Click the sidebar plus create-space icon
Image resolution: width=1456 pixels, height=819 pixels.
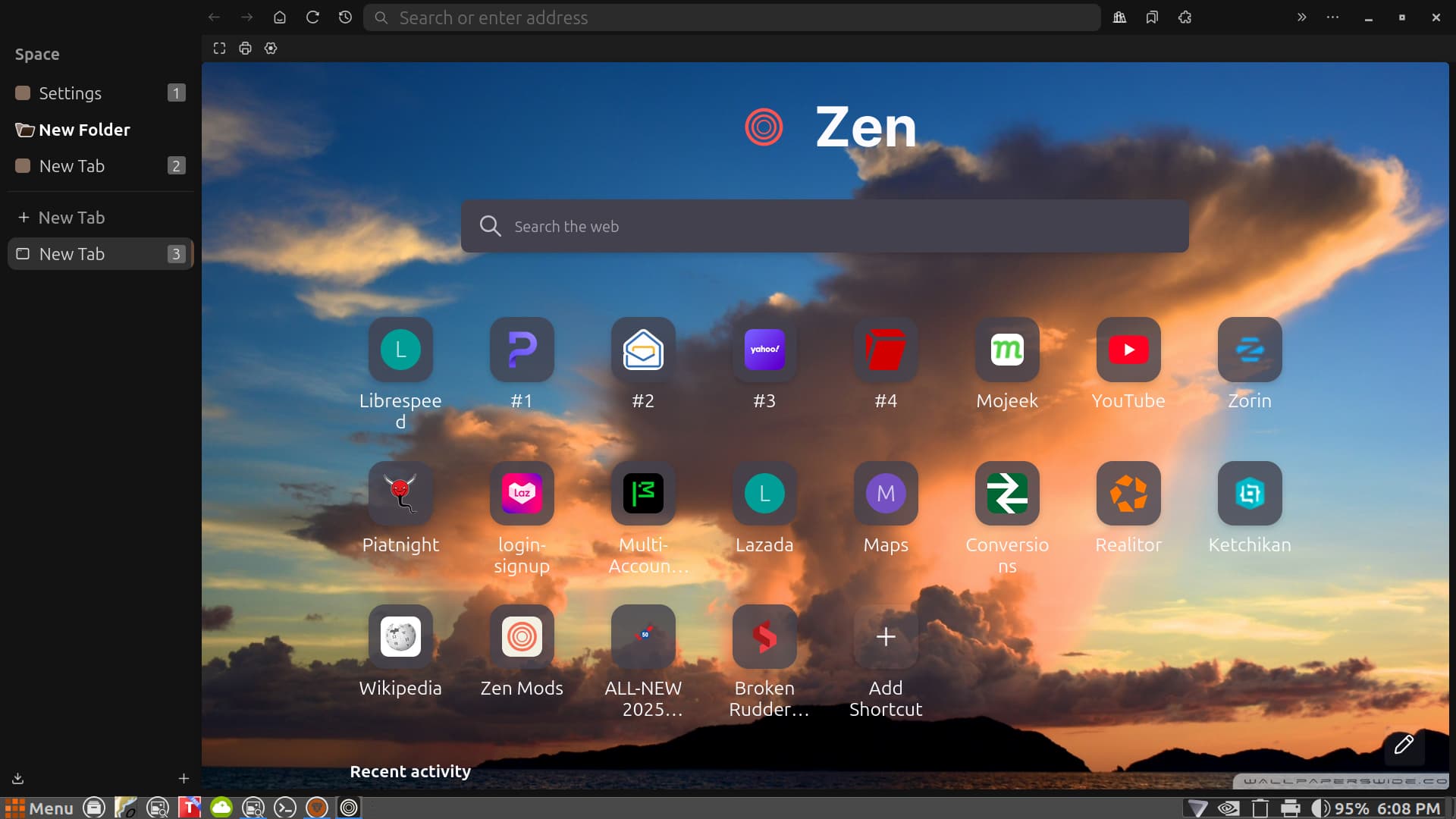tap(184, 779)
